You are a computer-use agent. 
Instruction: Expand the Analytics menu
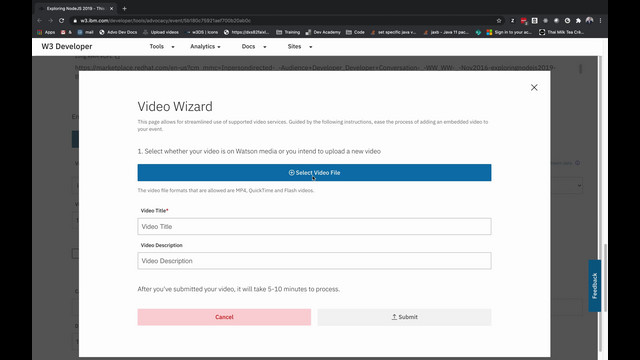(205, 47)
